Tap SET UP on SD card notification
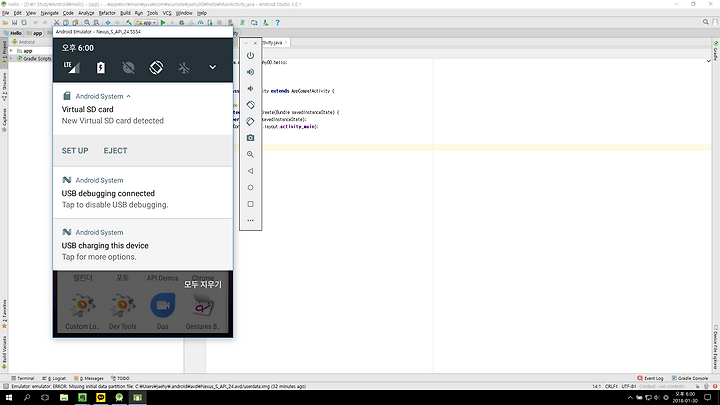720x405 pixels. (x=75, y=151)
